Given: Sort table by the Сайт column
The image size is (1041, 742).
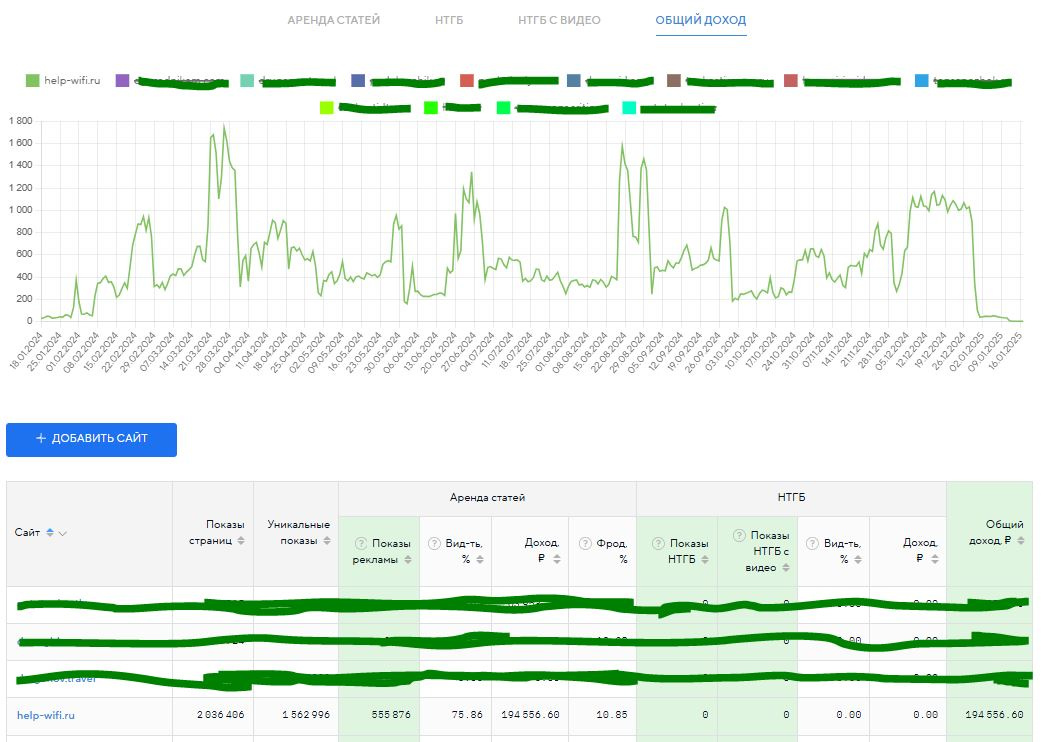Looking at the screenshot, I should [x=50, y=532].
